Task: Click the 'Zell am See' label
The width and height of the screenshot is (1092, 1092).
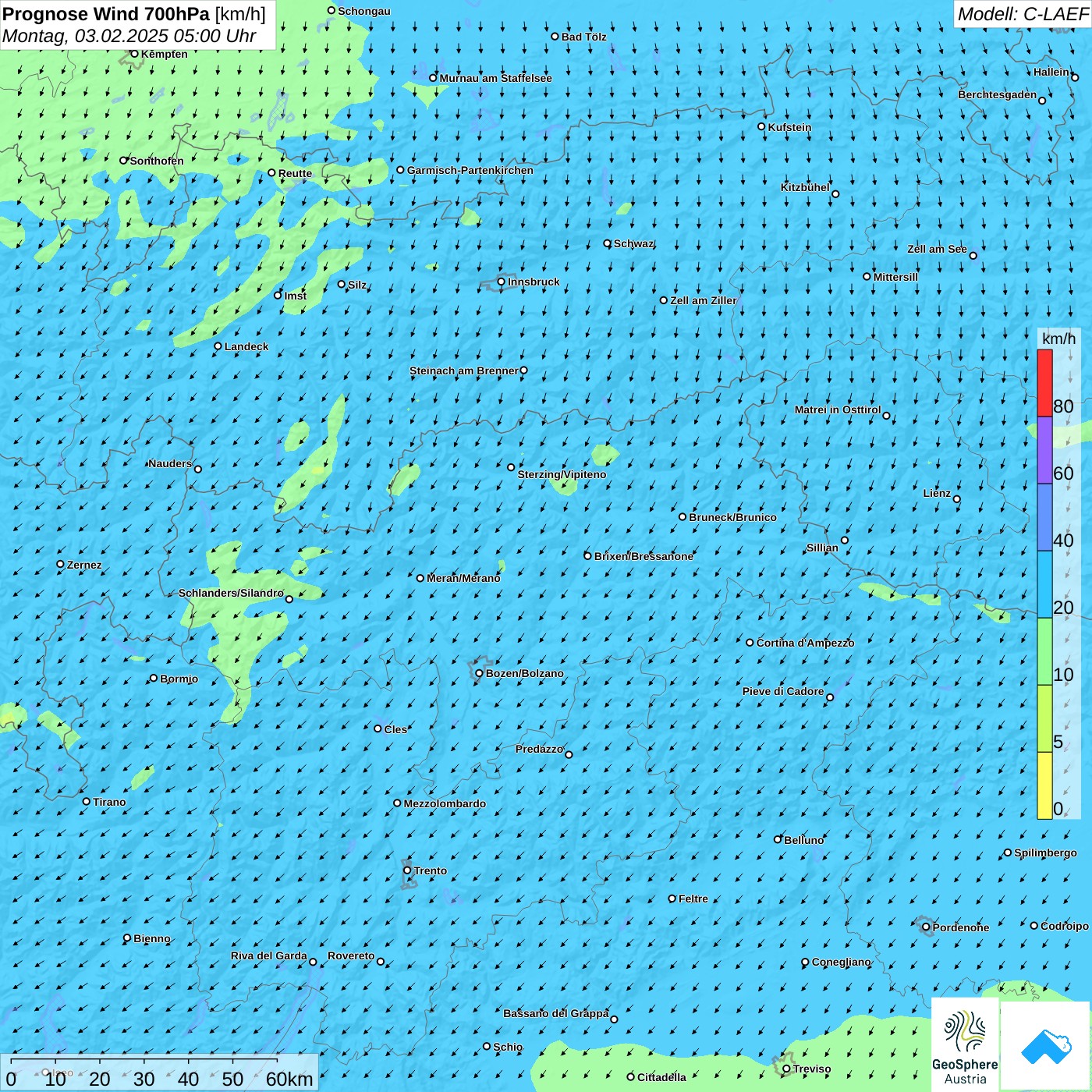Action: point(937,249)
